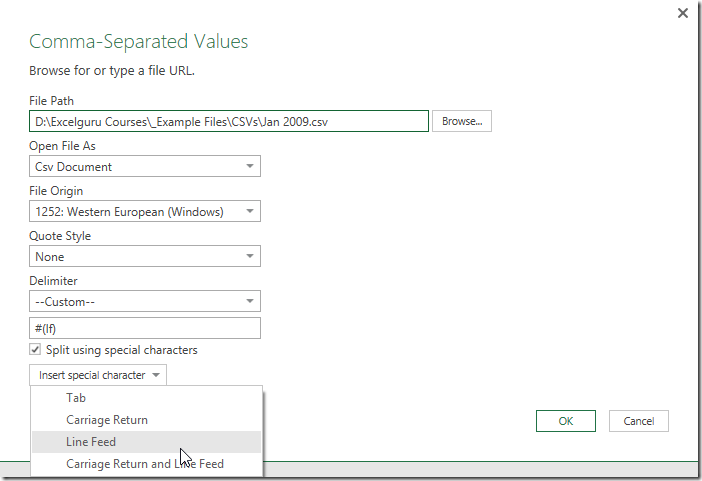Click the Insert special character button
702x481 pixels.
98,375
